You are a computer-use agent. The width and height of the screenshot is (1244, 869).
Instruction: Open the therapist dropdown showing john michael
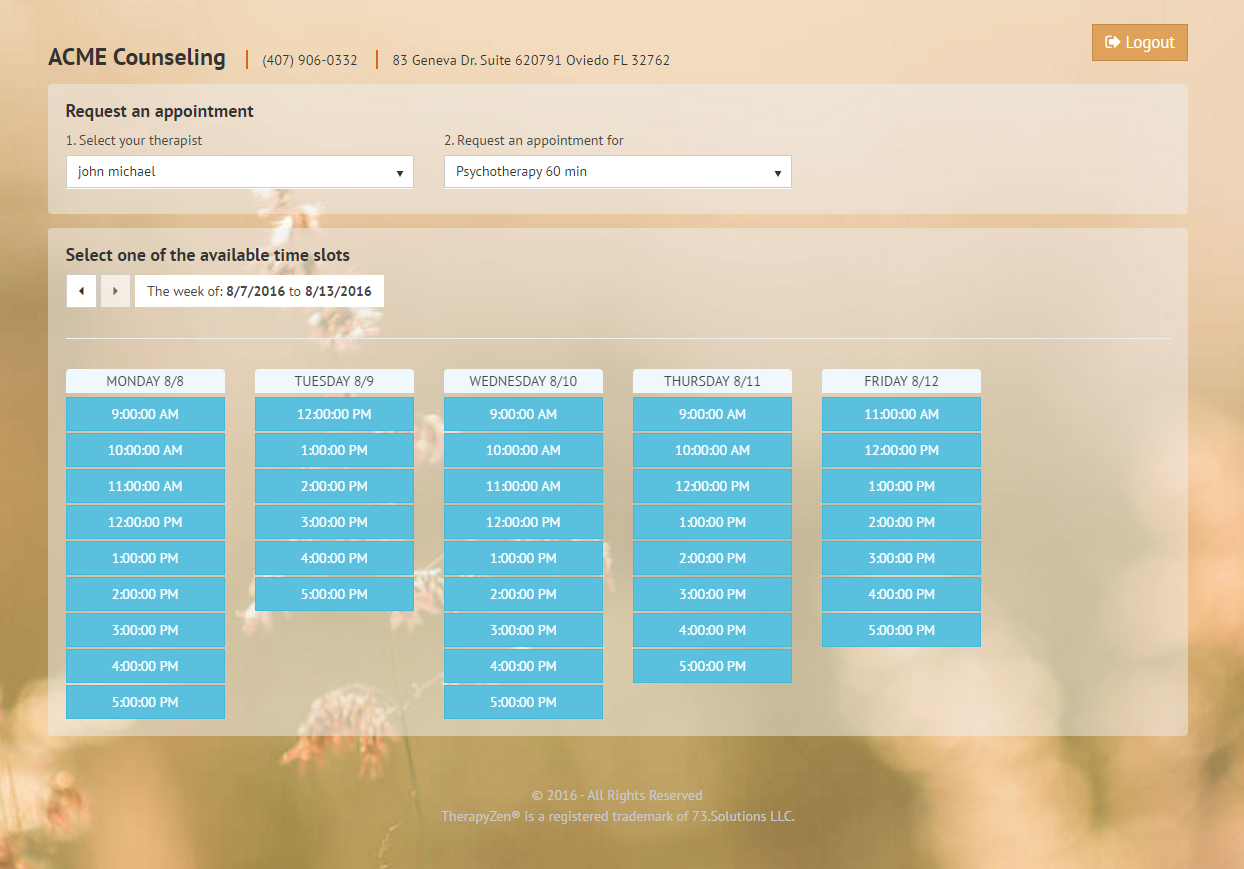(x=240, y=171)
